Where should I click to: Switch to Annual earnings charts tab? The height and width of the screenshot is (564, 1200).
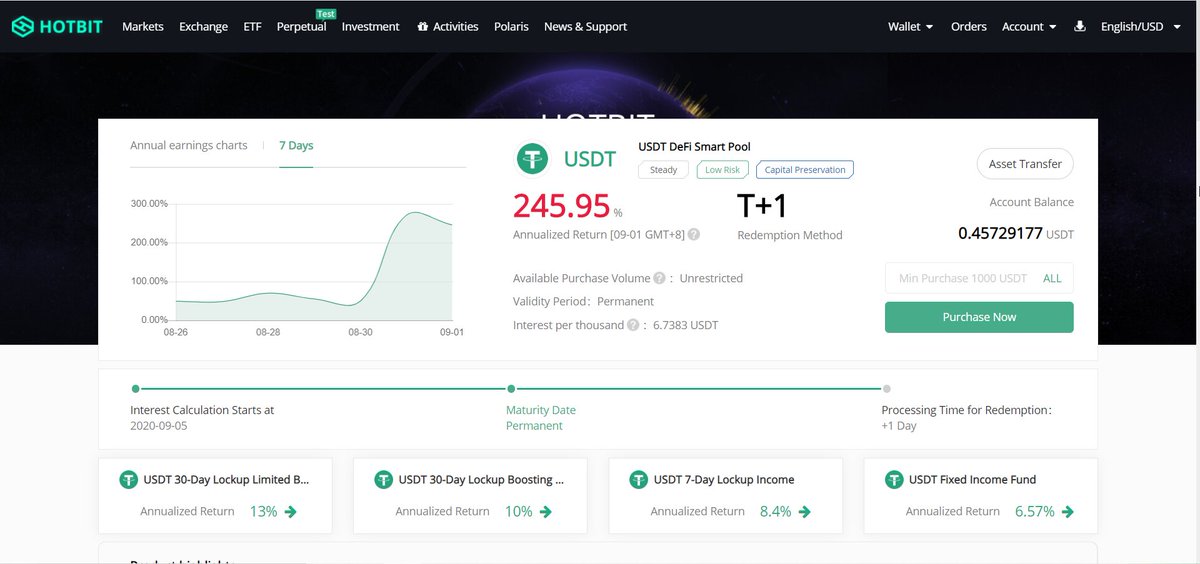point(189,145)
